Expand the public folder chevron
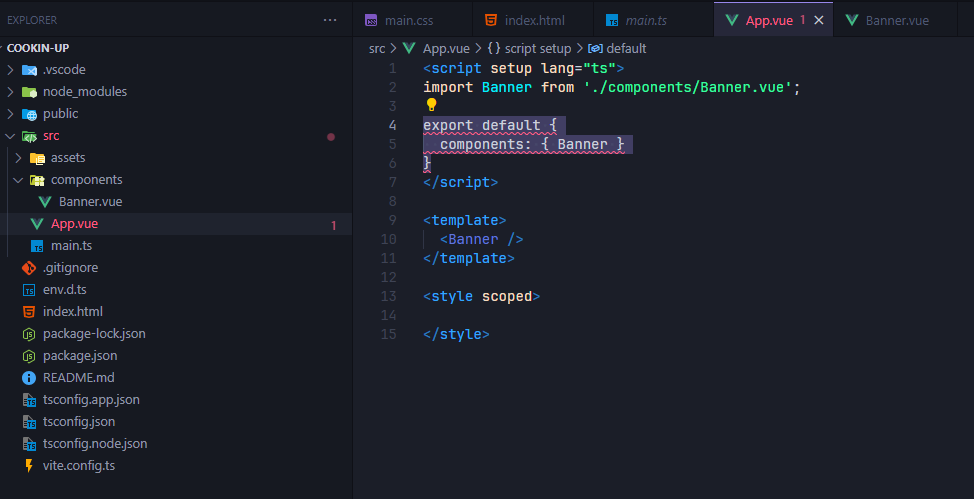This screenshot has height=499, width=974. click(x=11, y=114)
